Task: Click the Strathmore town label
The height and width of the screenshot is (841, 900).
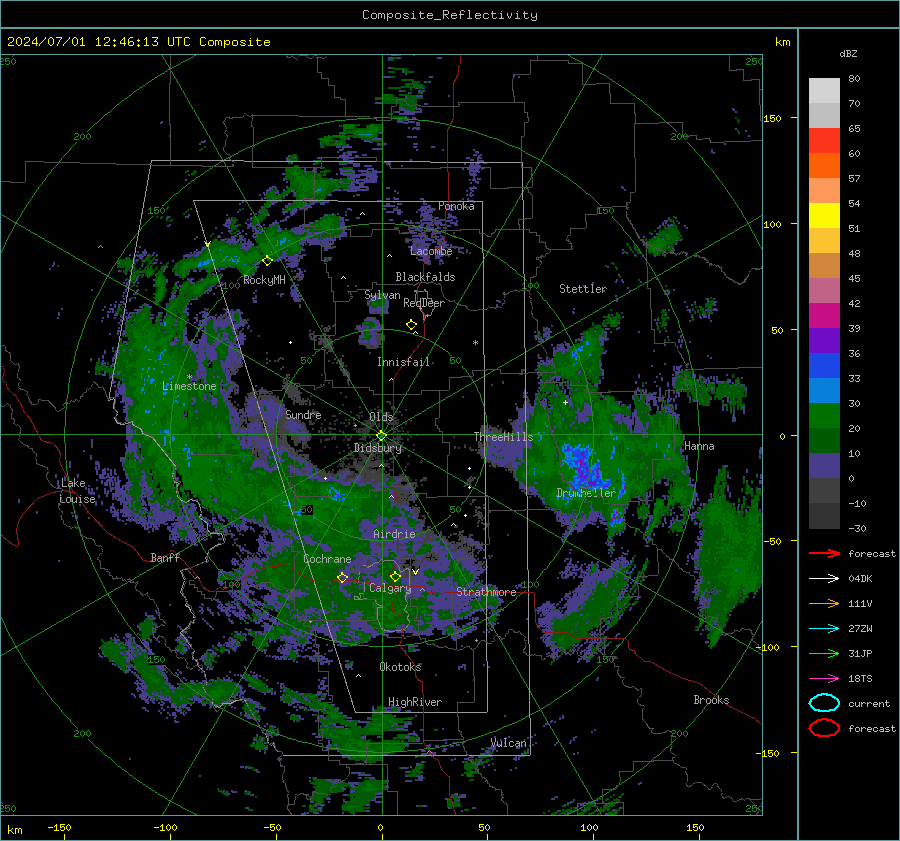Action: pos(486,592)
